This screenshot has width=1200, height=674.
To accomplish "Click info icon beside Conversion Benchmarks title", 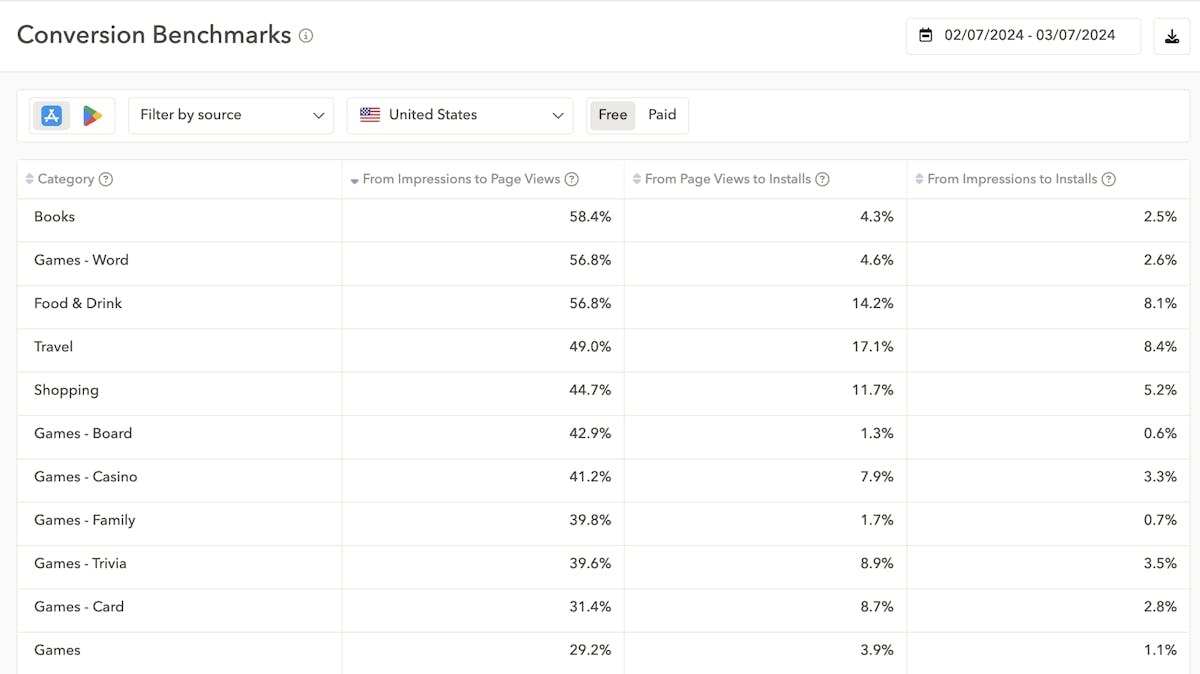I will [306, 36].
